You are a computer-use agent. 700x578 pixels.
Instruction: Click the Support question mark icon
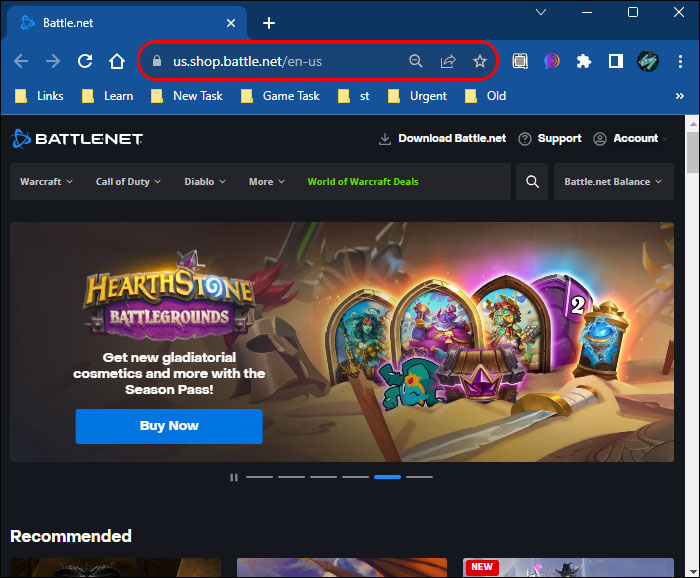point(525,139)
